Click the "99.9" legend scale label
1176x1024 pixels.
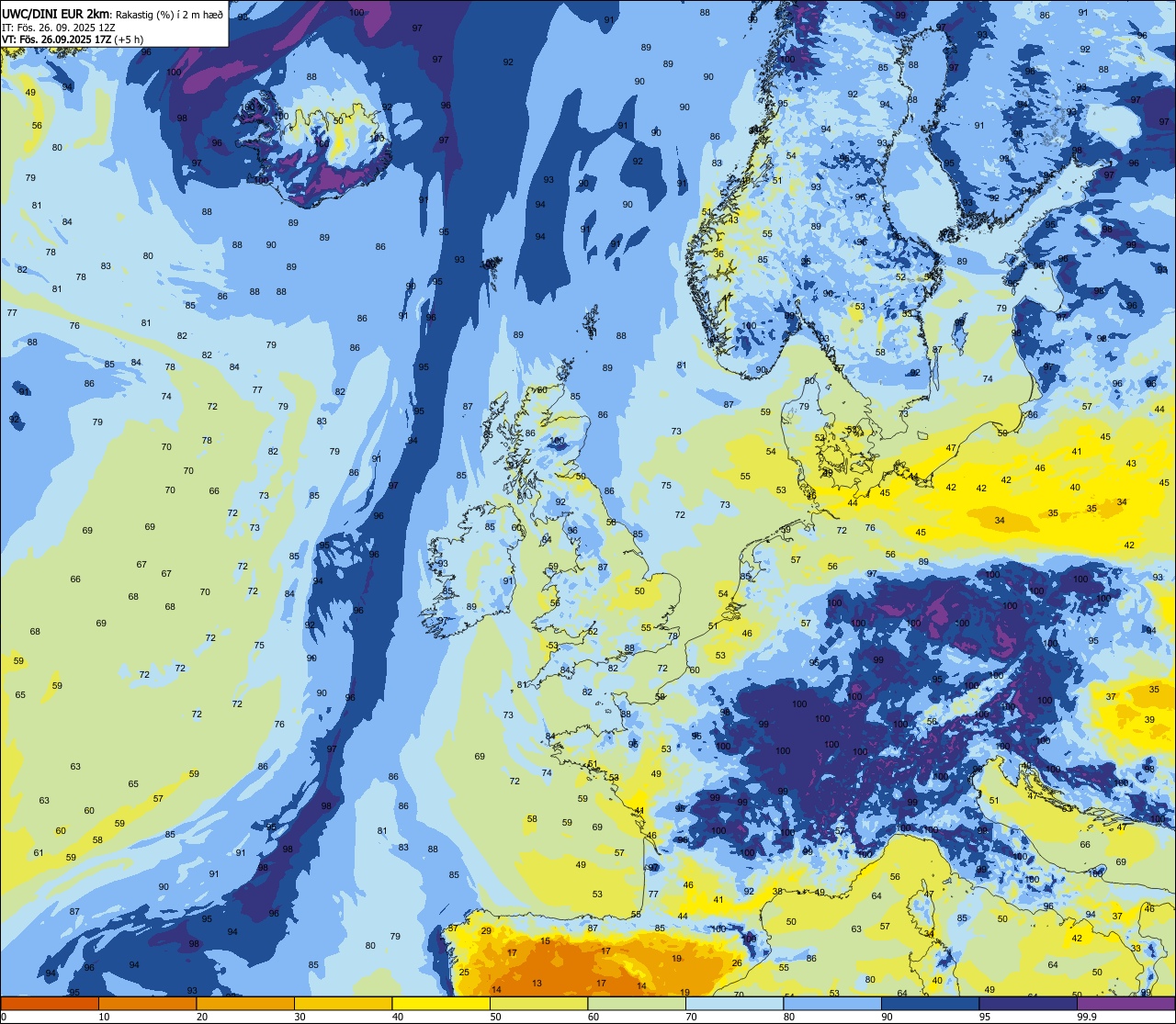[1087, 1017]
